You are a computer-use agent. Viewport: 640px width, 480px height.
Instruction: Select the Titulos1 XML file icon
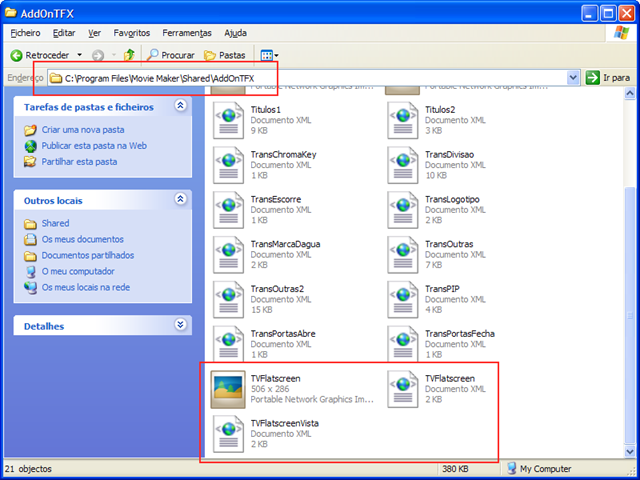[229, 120]
